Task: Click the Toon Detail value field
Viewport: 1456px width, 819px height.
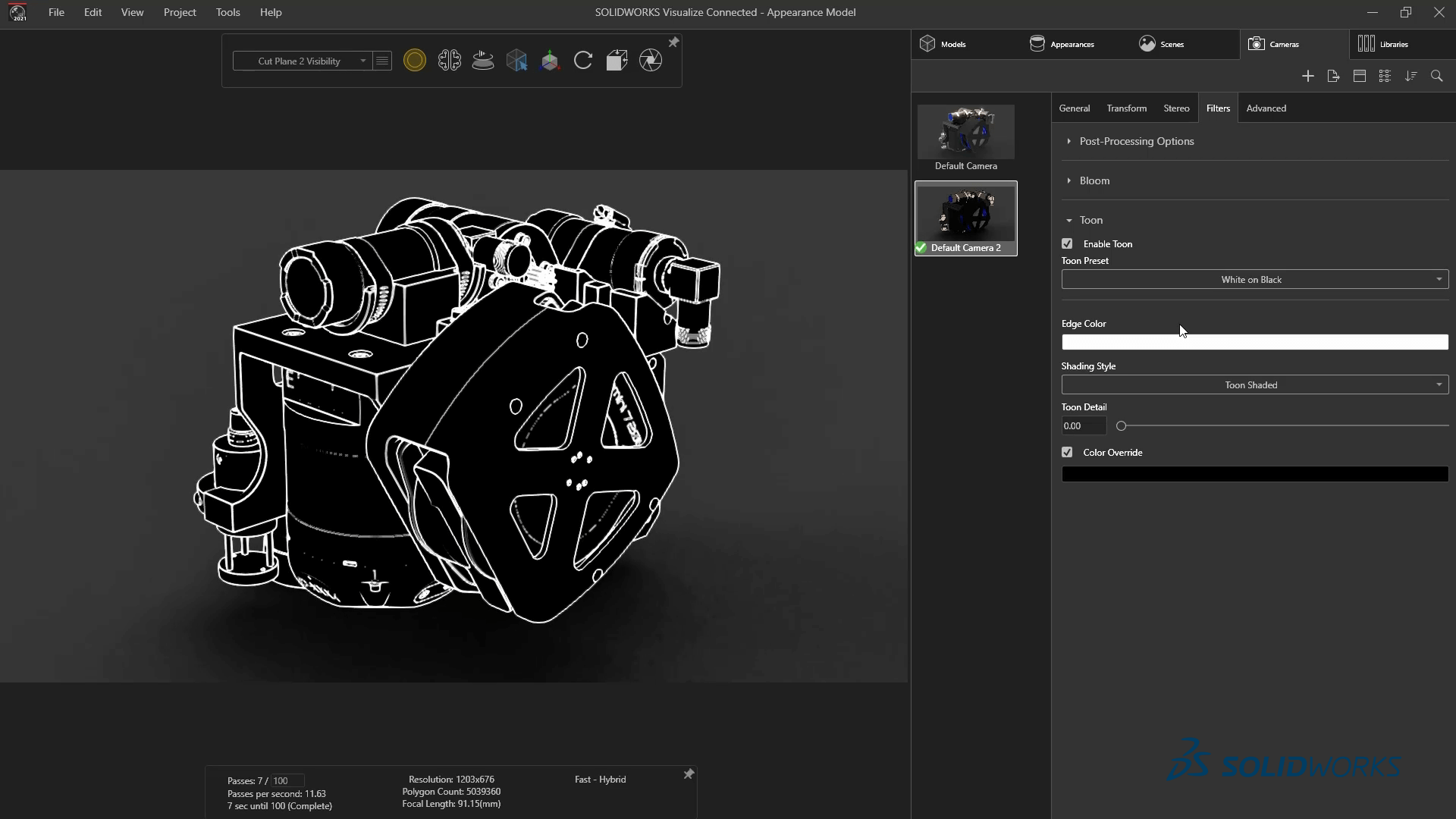Action: pyautogui.click(x=1084, y=425)
